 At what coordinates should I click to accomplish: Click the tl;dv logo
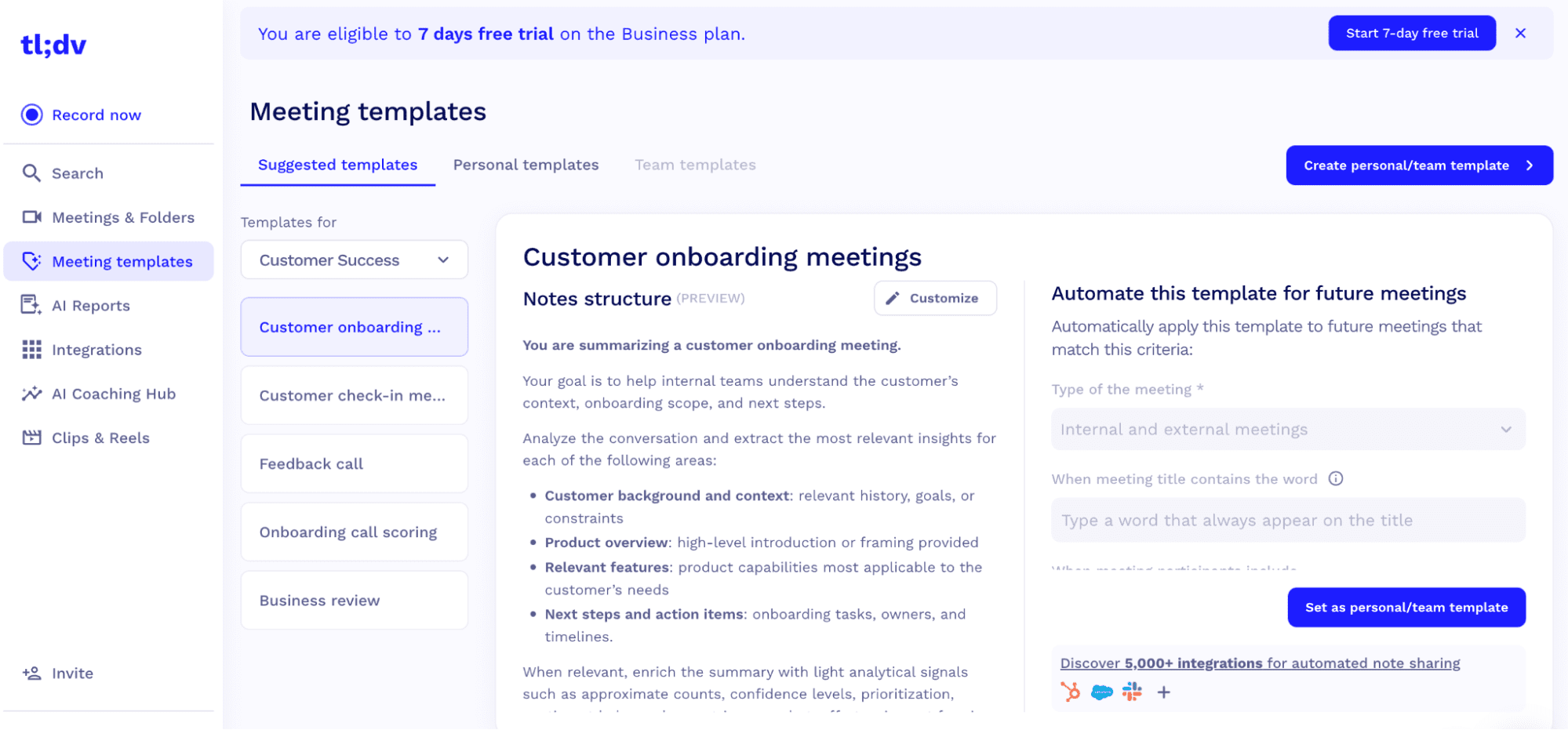pos(53,45)
